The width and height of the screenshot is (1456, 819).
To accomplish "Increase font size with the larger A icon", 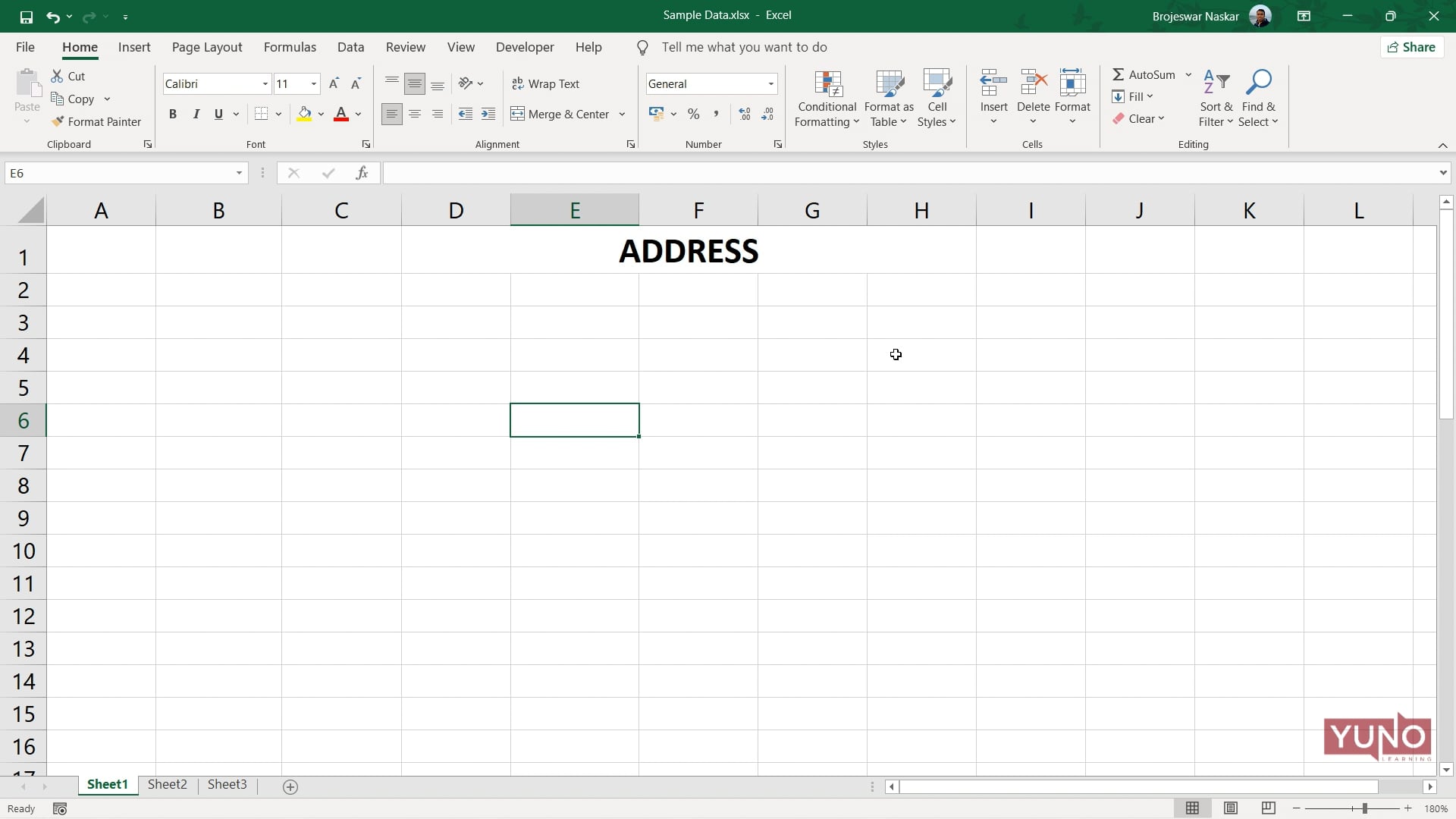I will (334, 83).
